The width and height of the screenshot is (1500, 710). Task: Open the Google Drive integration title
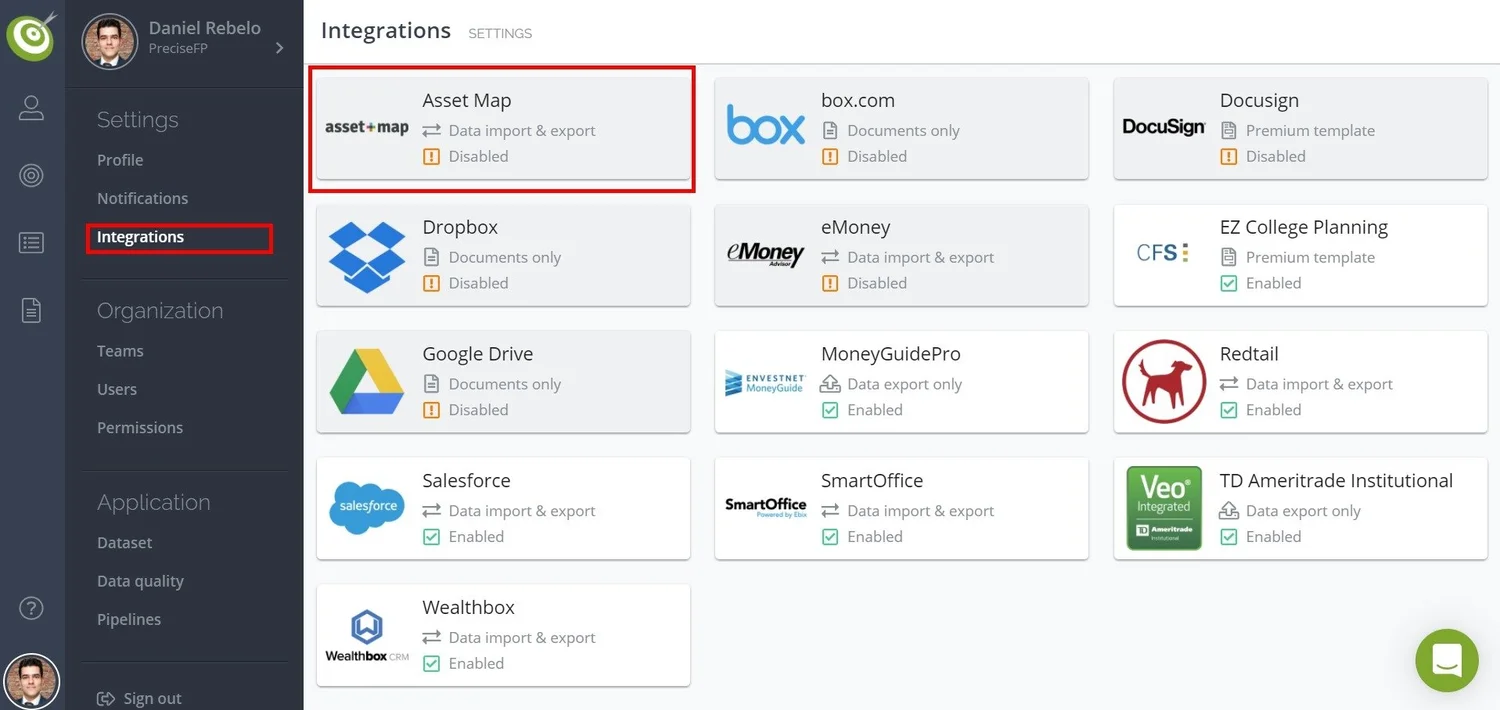478,354
